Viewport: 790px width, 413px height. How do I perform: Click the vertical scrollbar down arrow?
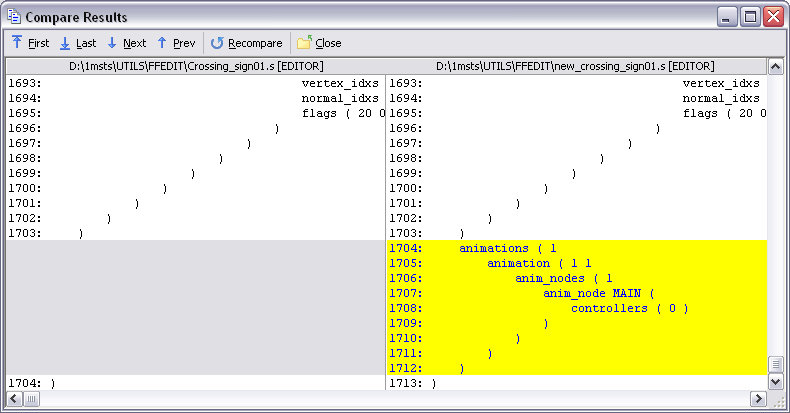pos(775,382)
